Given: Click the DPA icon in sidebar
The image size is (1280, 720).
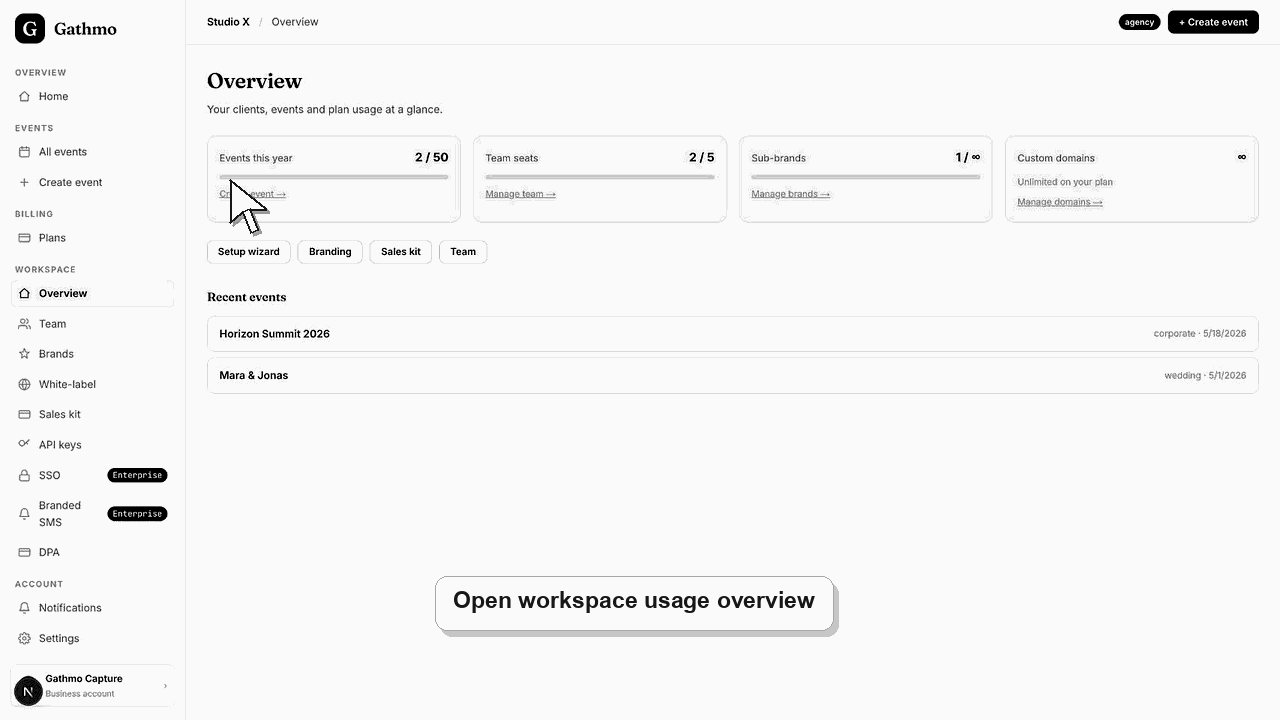Looking at the screenshot, I should (24, 553).
